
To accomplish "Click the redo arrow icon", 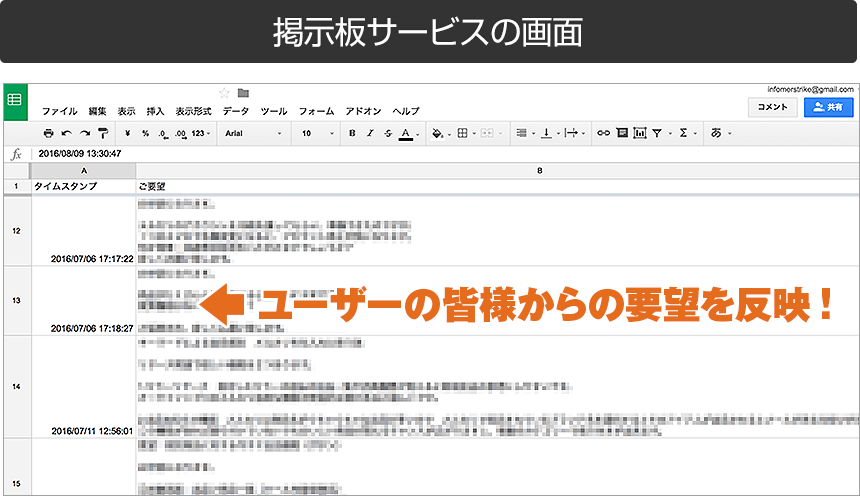I will pos(83,133).
